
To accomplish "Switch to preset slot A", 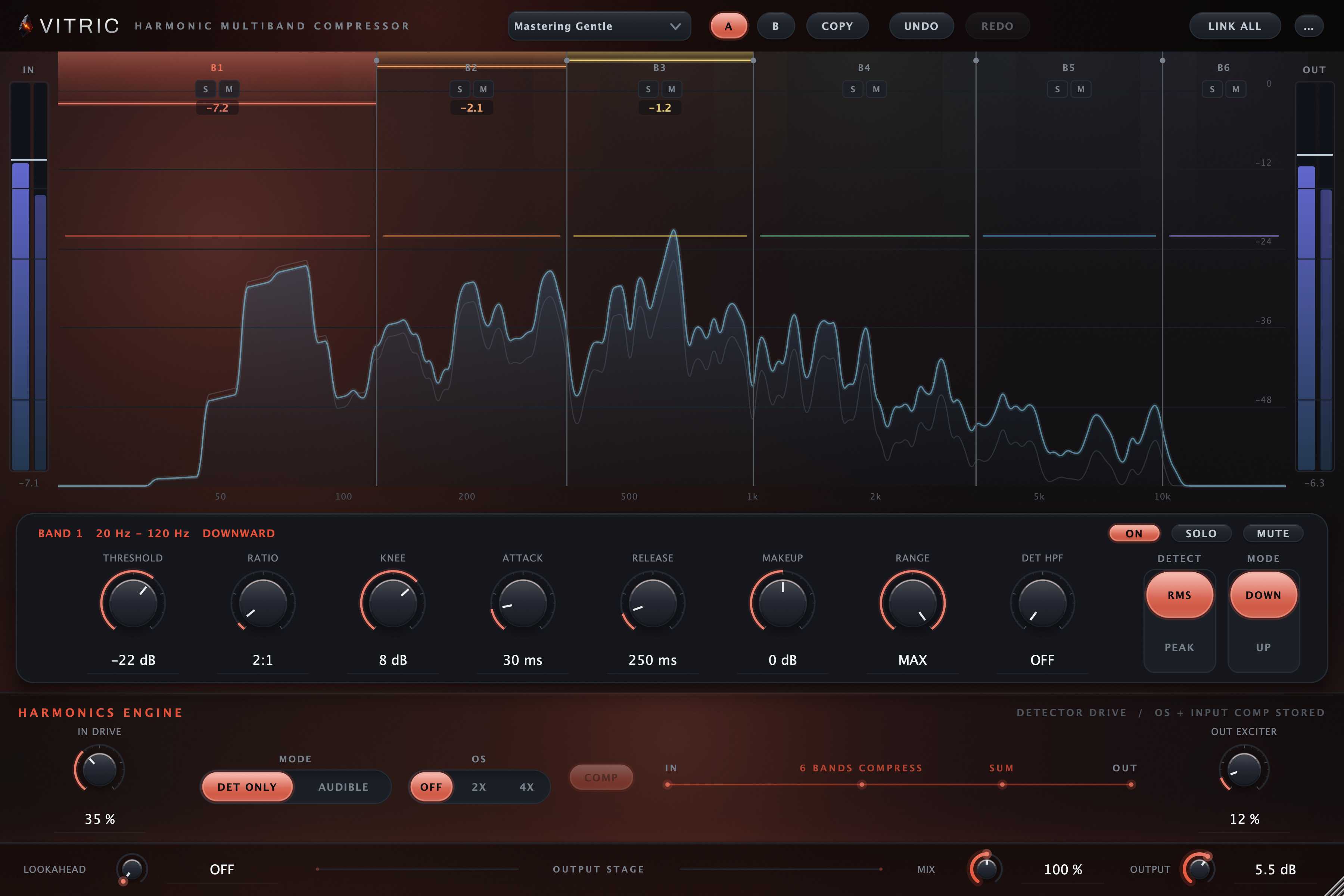I will (728, 26).
